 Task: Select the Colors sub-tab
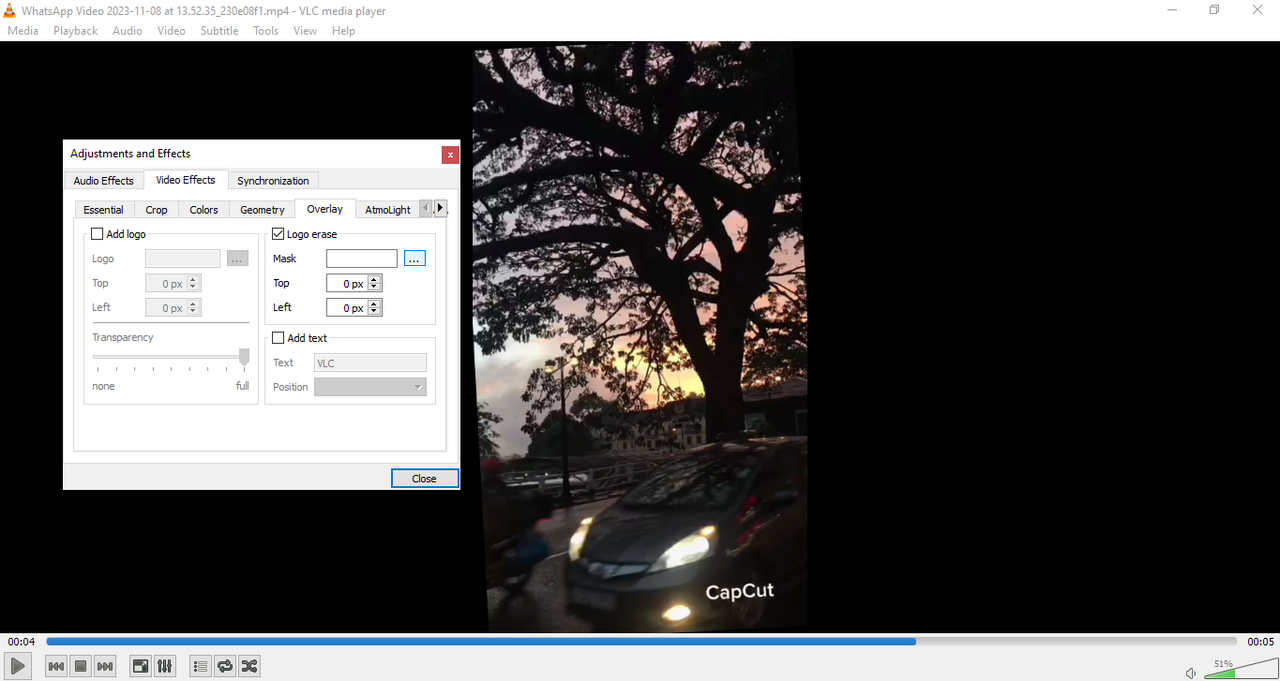click(204, 210)
